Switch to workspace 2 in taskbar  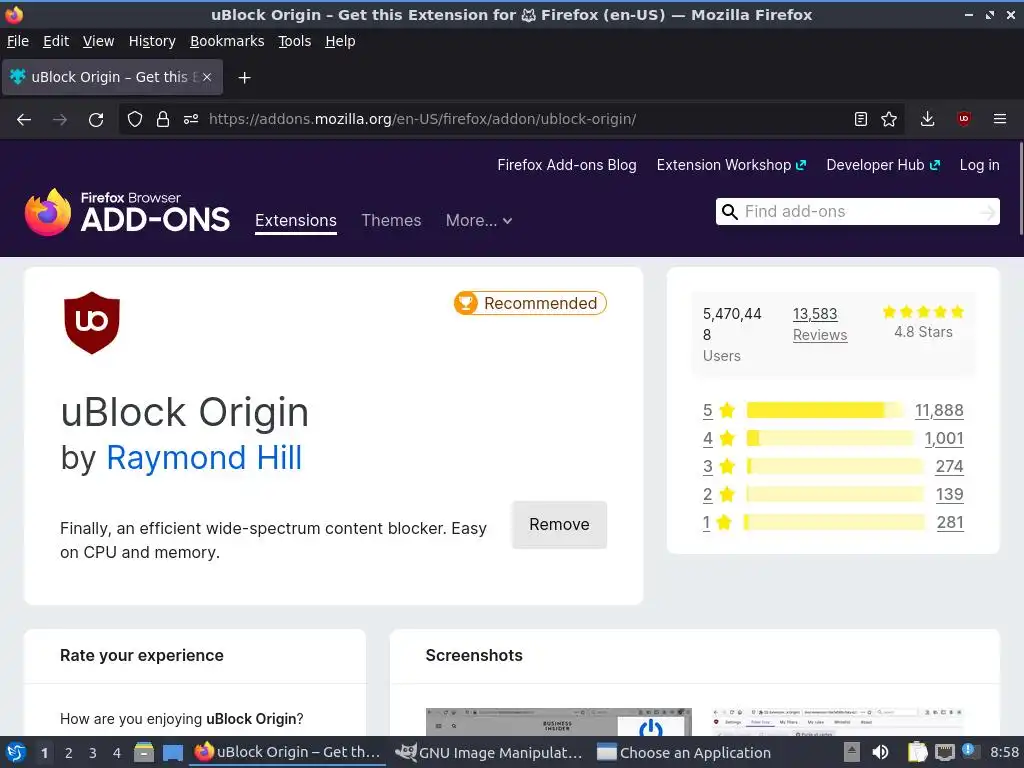pyautogui.click(x=69, y=753)
